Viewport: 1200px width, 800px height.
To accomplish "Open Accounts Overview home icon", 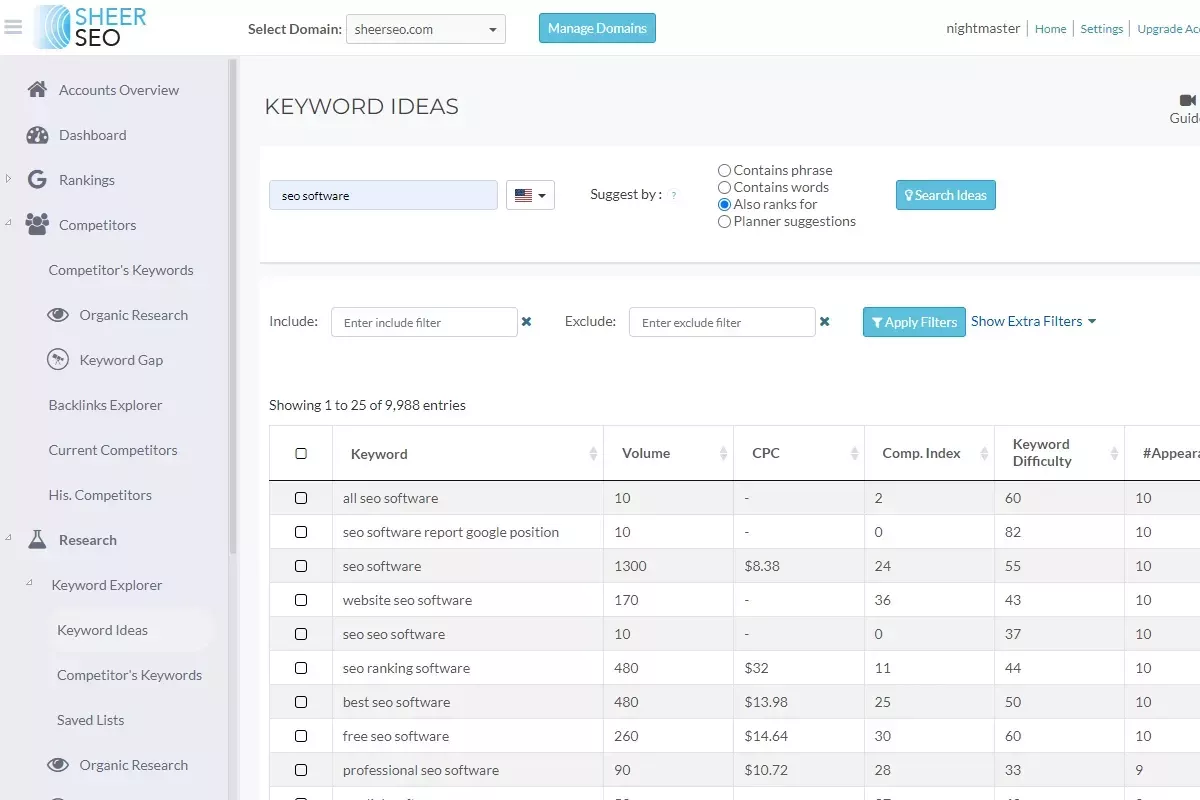I will [x=37, y=90].
